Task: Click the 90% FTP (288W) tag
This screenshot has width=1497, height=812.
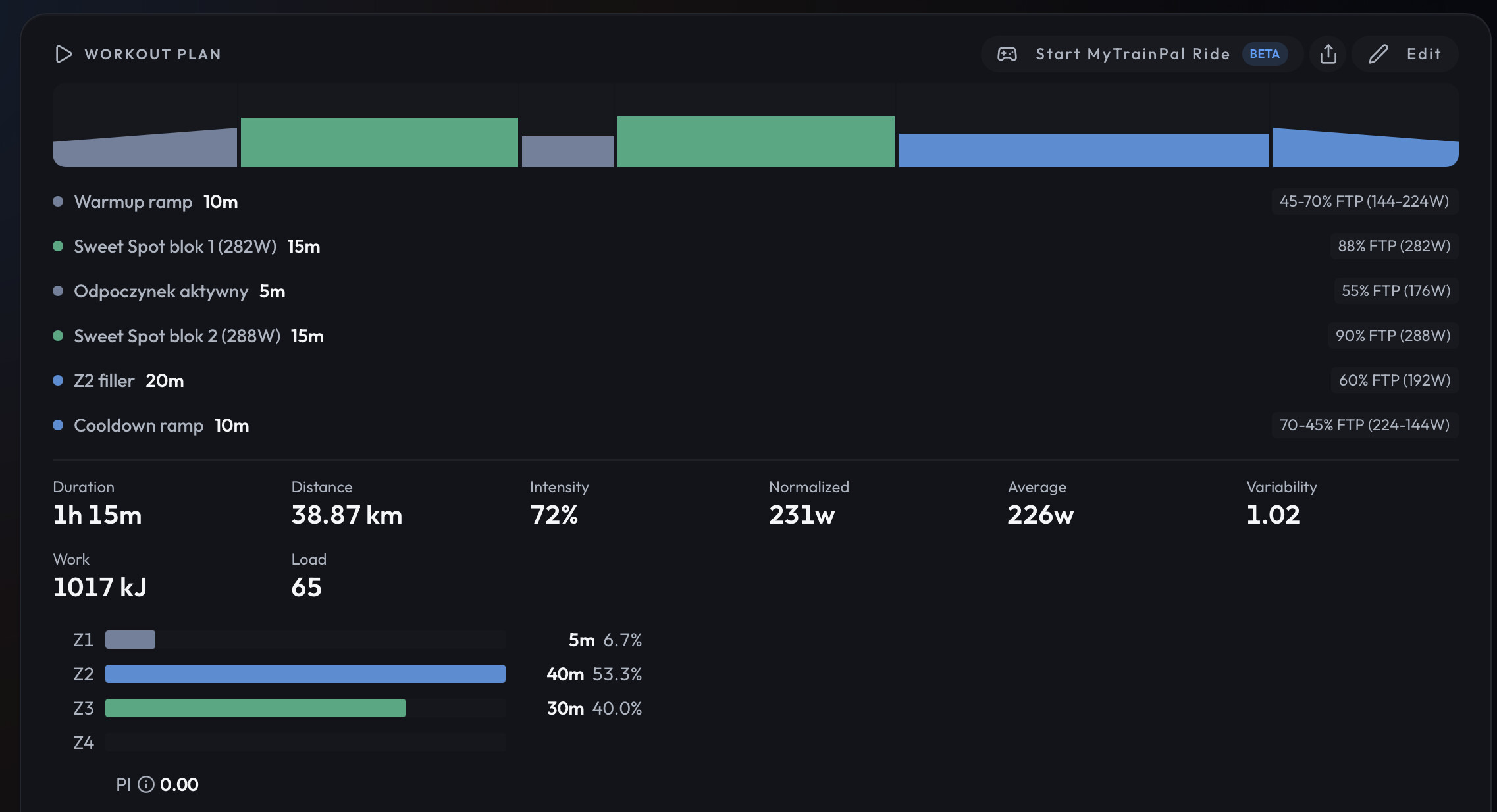Action: (x=1393, y=336)
